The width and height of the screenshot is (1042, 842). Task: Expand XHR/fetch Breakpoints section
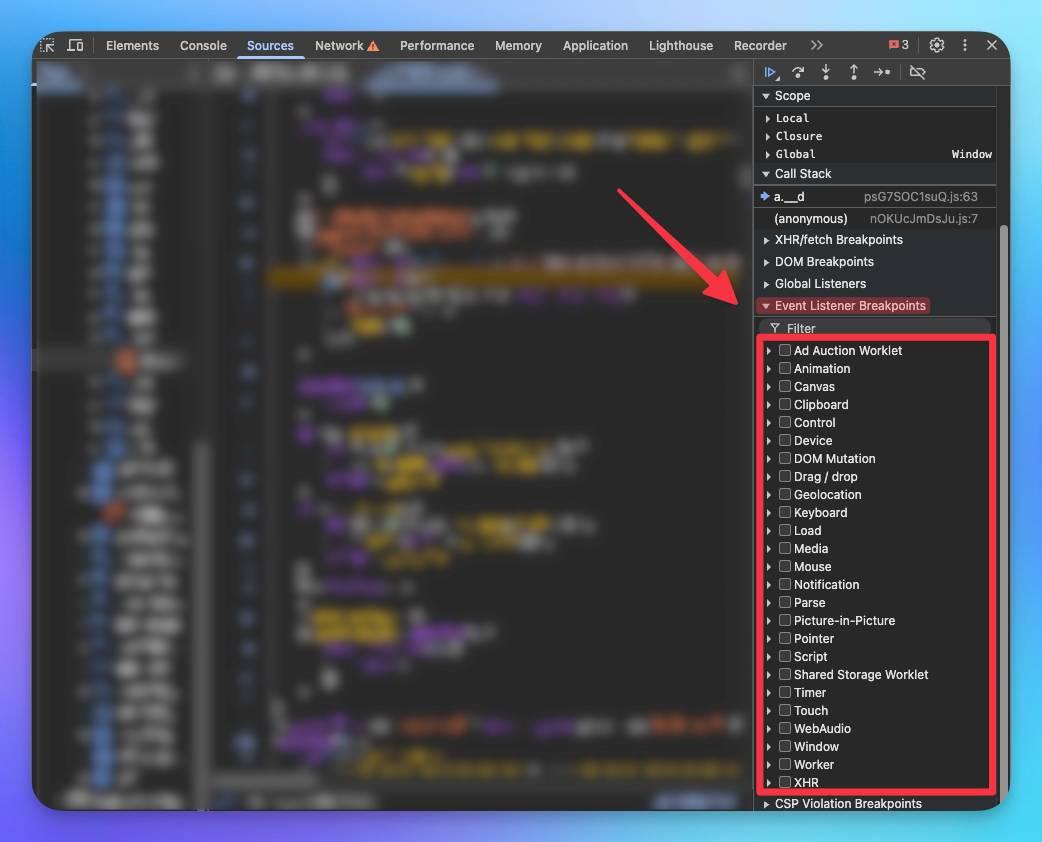tap(766, 240)
